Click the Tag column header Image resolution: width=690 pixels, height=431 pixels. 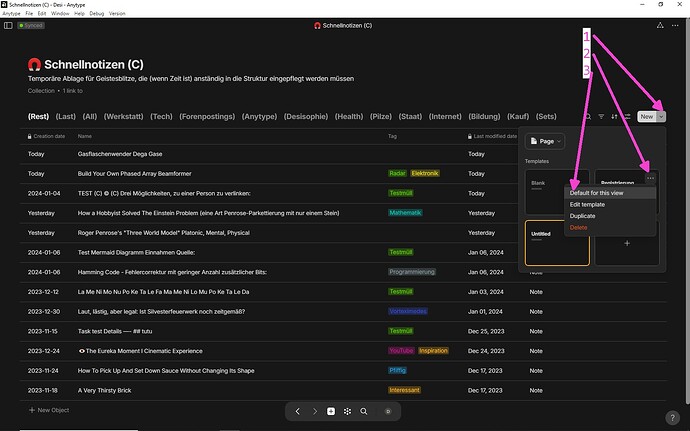(392, 136)
